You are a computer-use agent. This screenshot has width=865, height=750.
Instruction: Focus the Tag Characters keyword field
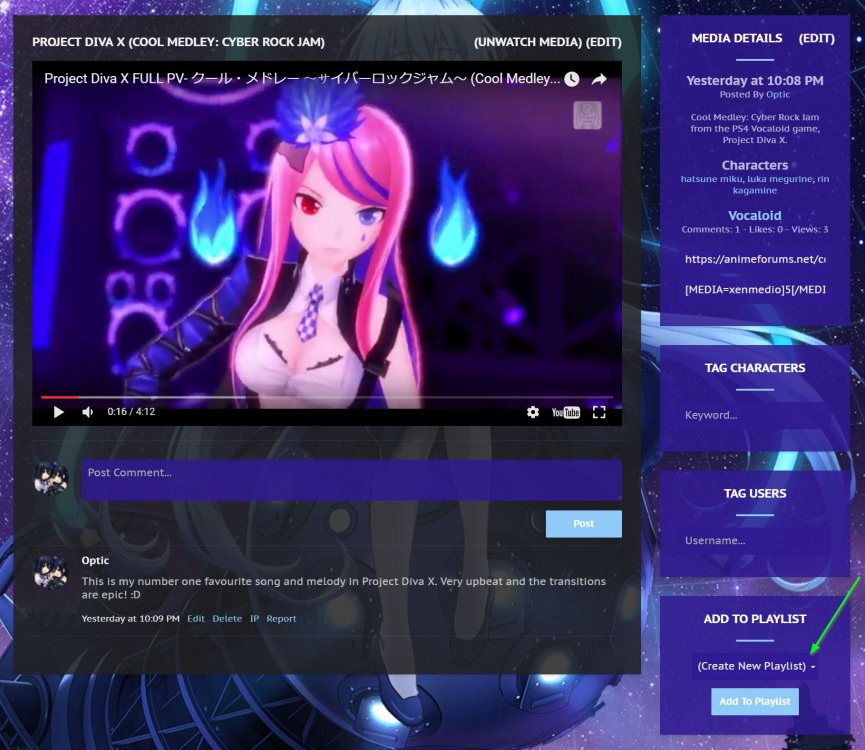[755, 415]
